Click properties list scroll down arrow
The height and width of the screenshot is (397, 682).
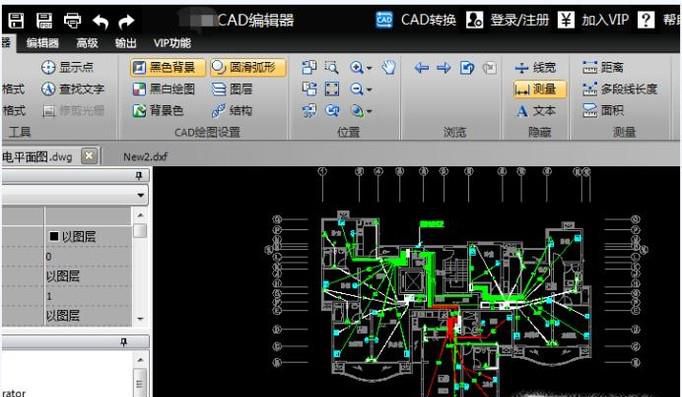pos(140,319)
